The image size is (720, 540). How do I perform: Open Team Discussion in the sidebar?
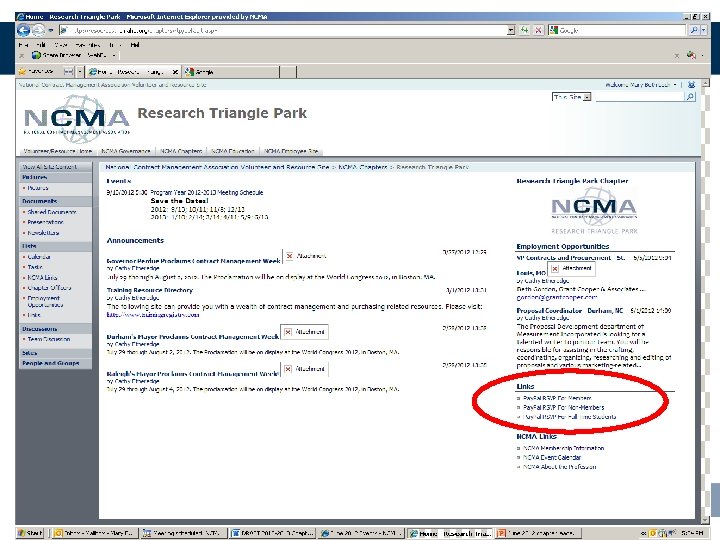click(x=49, y=339)
